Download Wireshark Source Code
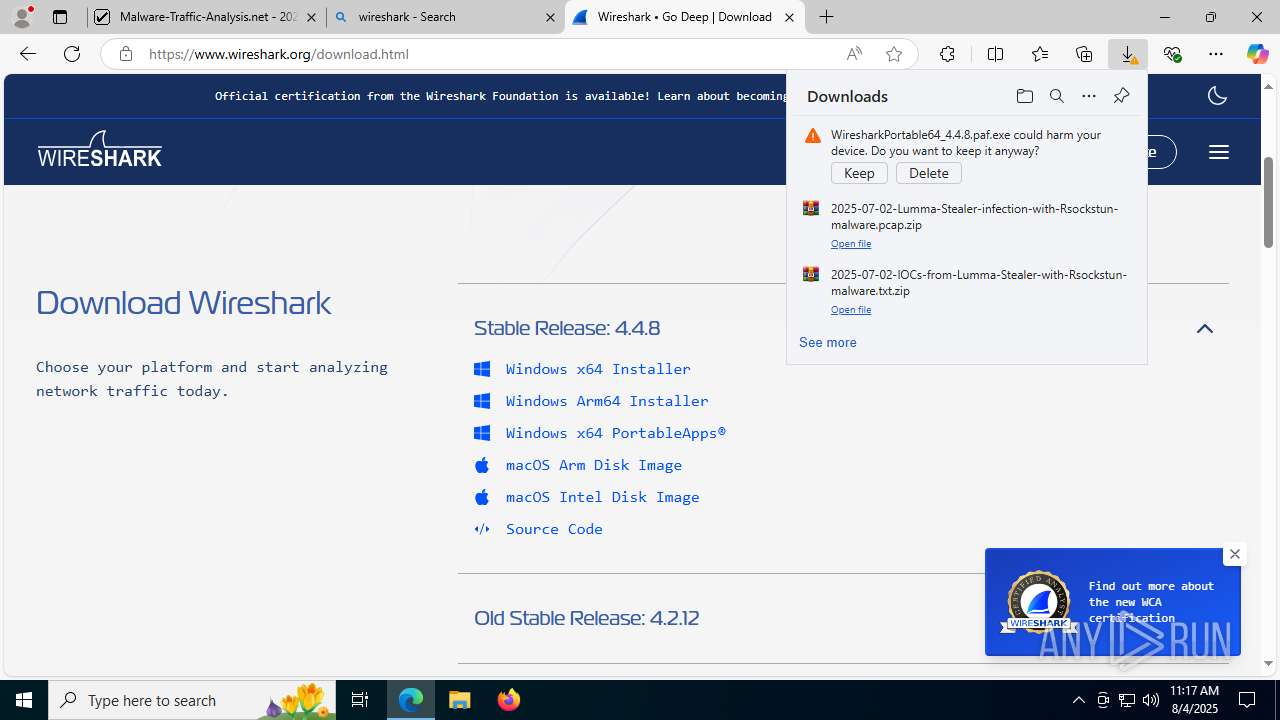Viewport: 1280px width, 720px height. point(554,529)
